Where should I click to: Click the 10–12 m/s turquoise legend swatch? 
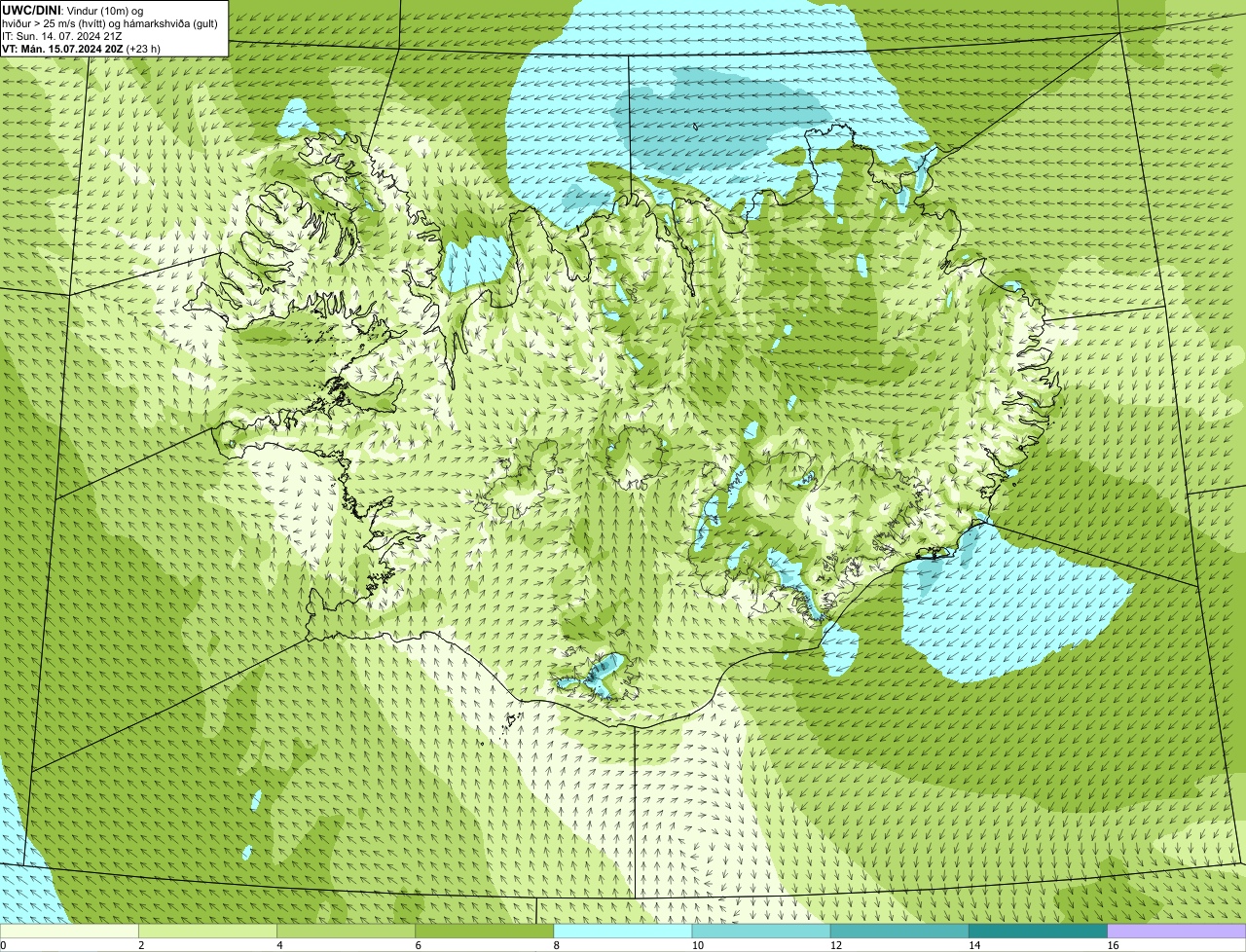click(761, 932)
